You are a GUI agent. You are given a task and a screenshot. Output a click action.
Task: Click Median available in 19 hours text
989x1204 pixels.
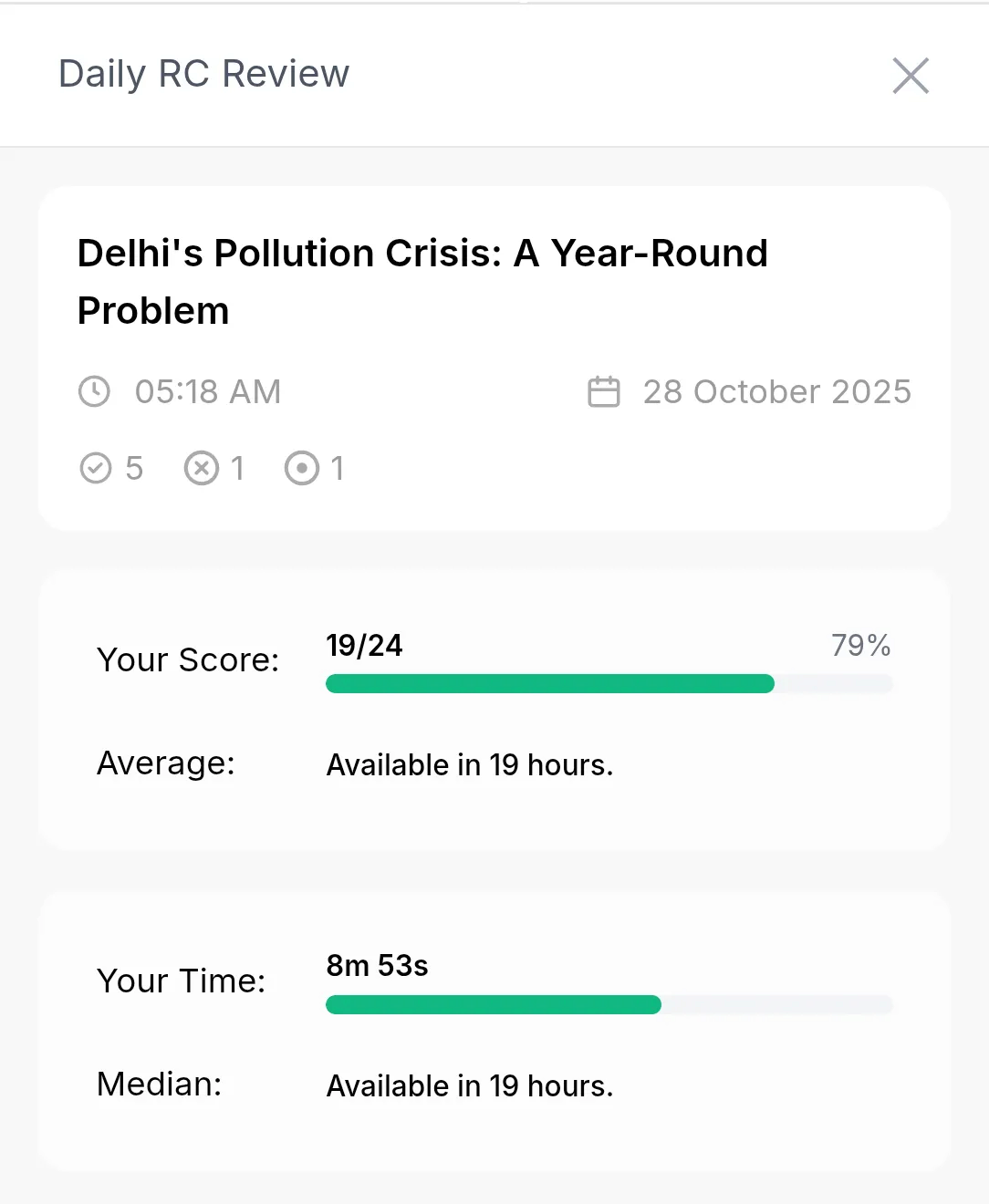pos(470,1085)
